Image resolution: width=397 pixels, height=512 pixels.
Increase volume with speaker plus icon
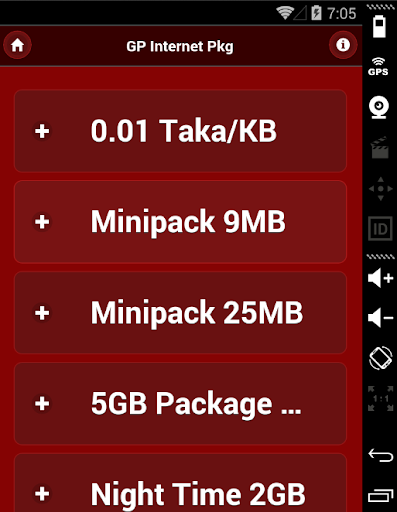click(x=380, y=278)
